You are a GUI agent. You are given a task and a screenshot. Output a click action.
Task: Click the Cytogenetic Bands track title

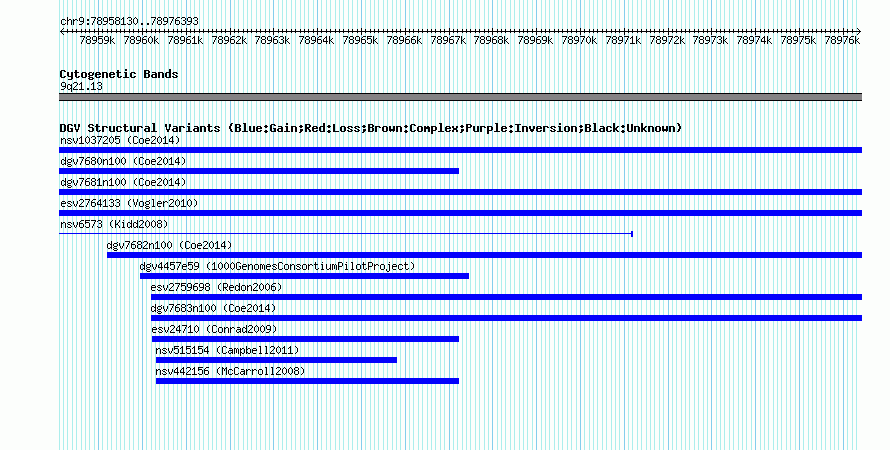[119, 74]
